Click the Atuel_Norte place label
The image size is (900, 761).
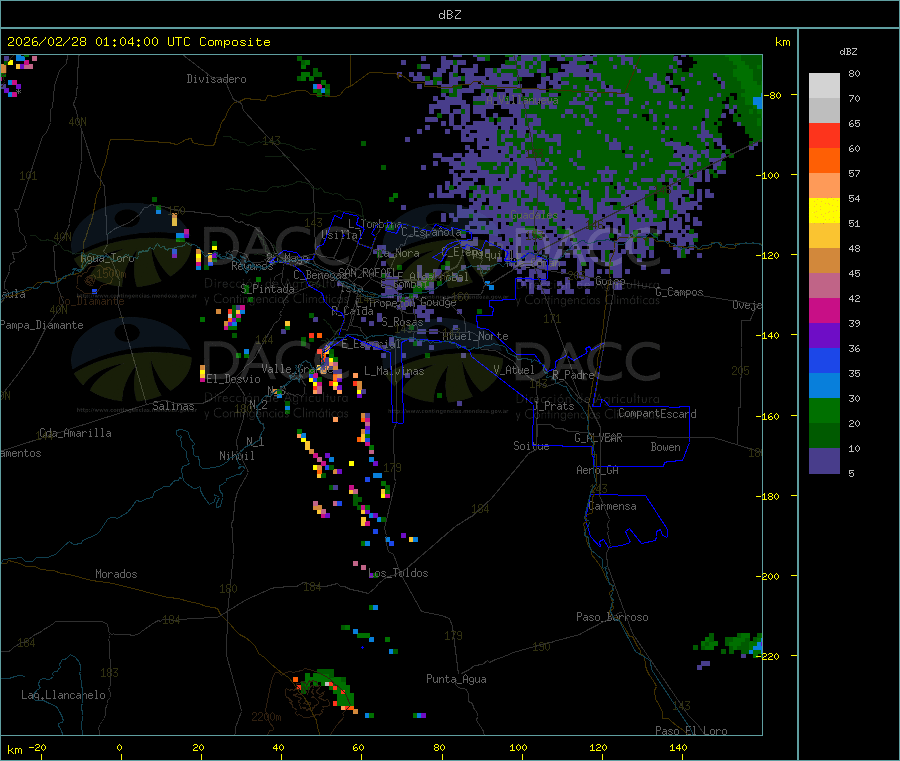pyautogui.click(x=475, y=336)
